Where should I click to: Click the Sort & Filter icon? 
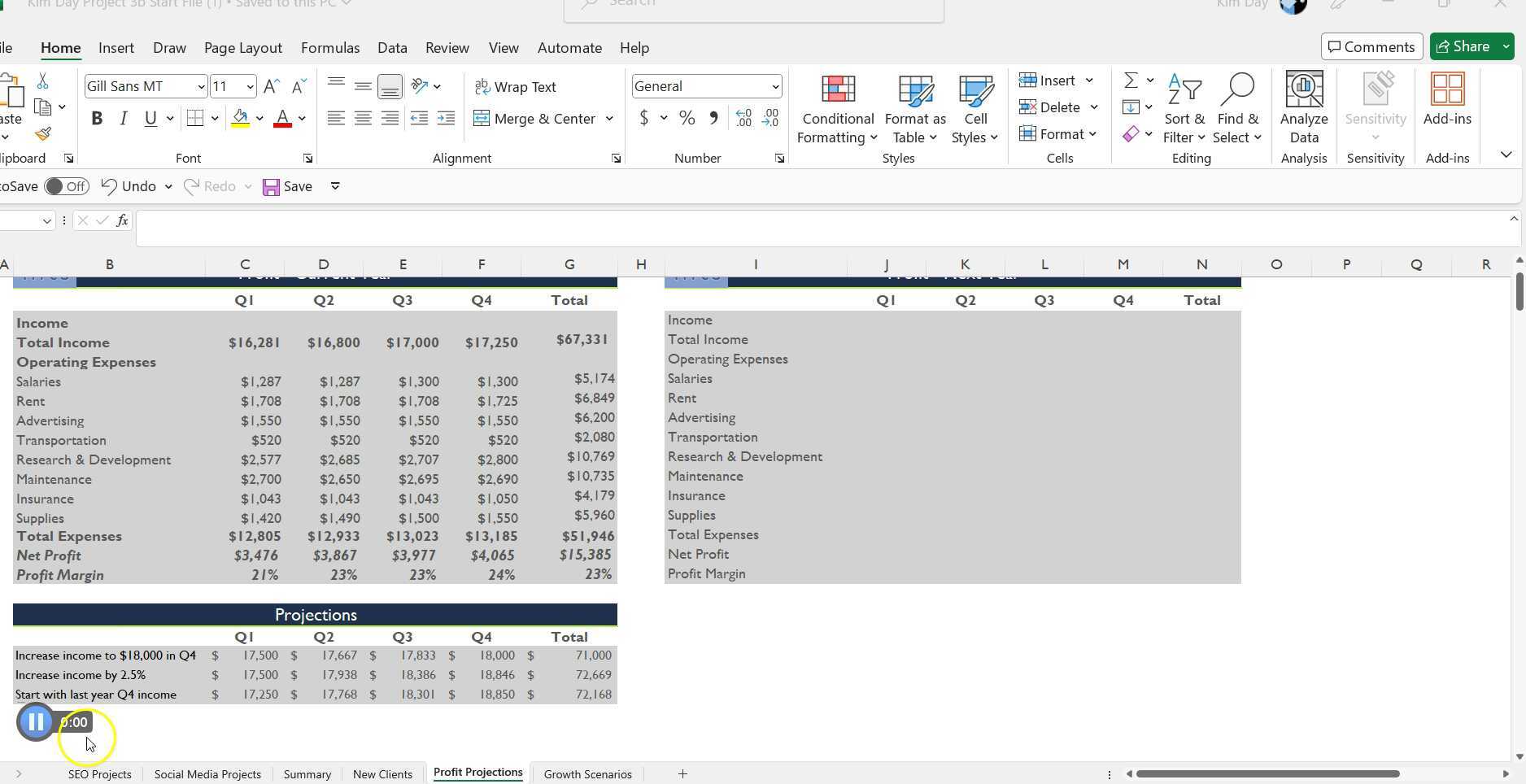(x=1184, y=108)
